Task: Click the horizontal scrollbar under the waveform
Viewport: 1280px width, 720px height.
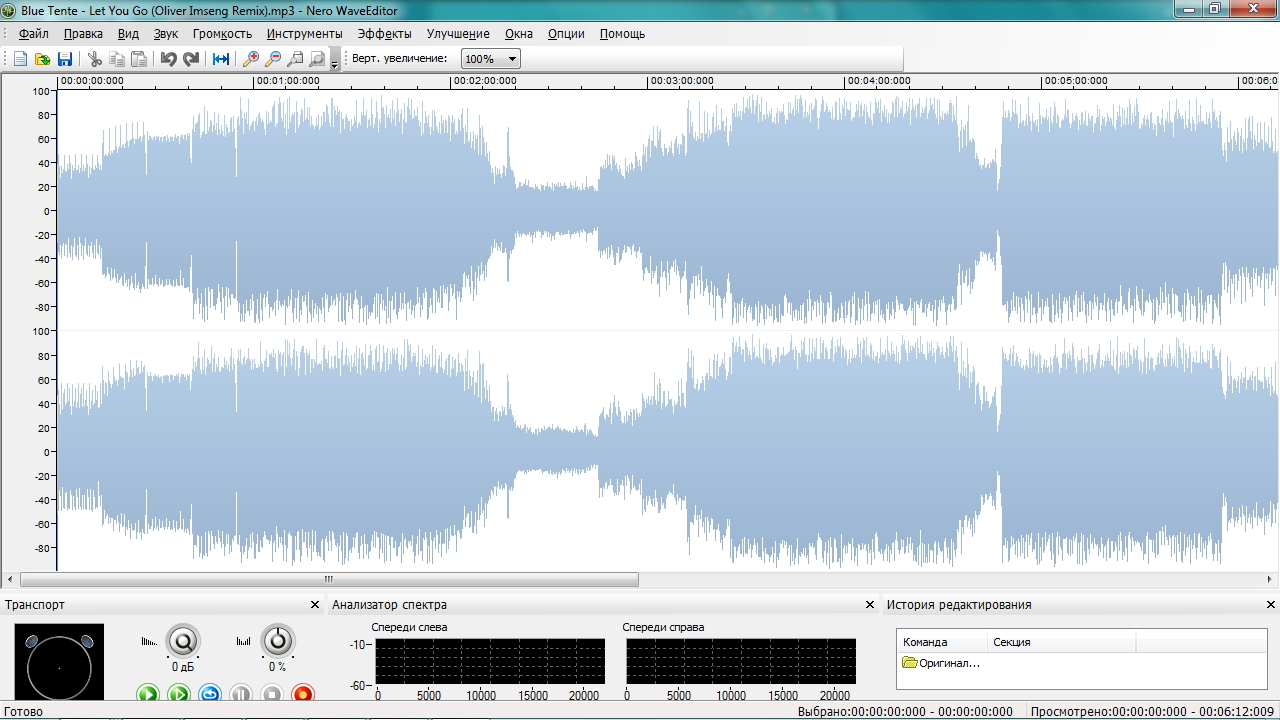Action: click(329, 579)
